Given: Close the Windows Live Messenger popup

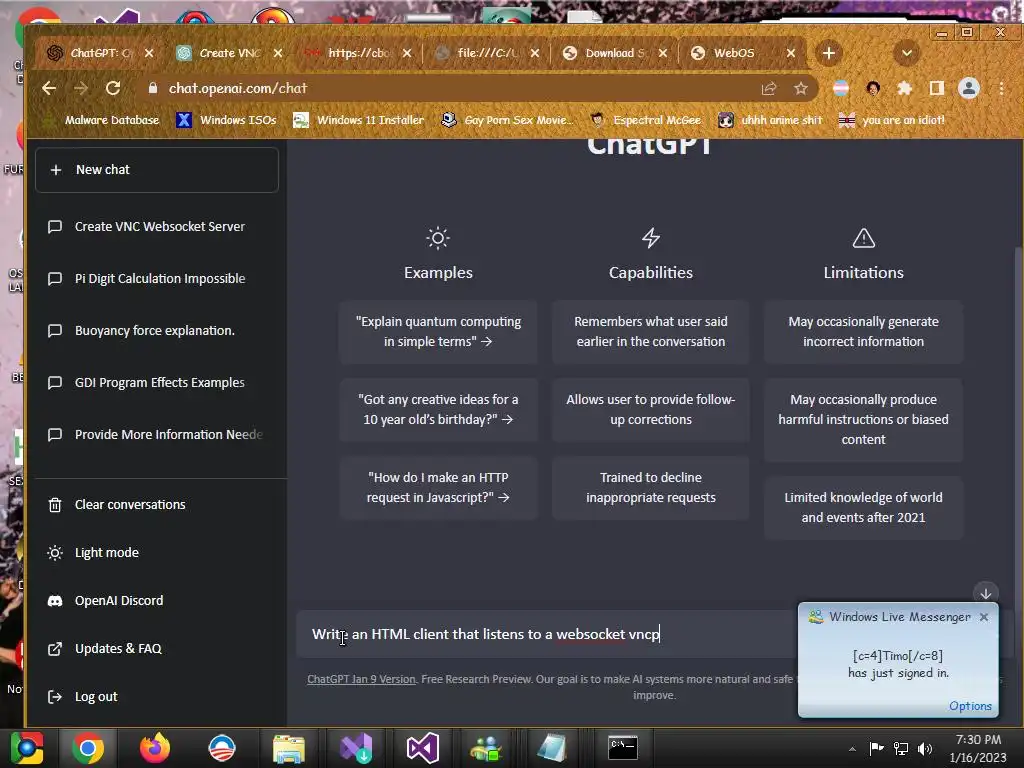Looking at the screenshot, I should [984, 617].
